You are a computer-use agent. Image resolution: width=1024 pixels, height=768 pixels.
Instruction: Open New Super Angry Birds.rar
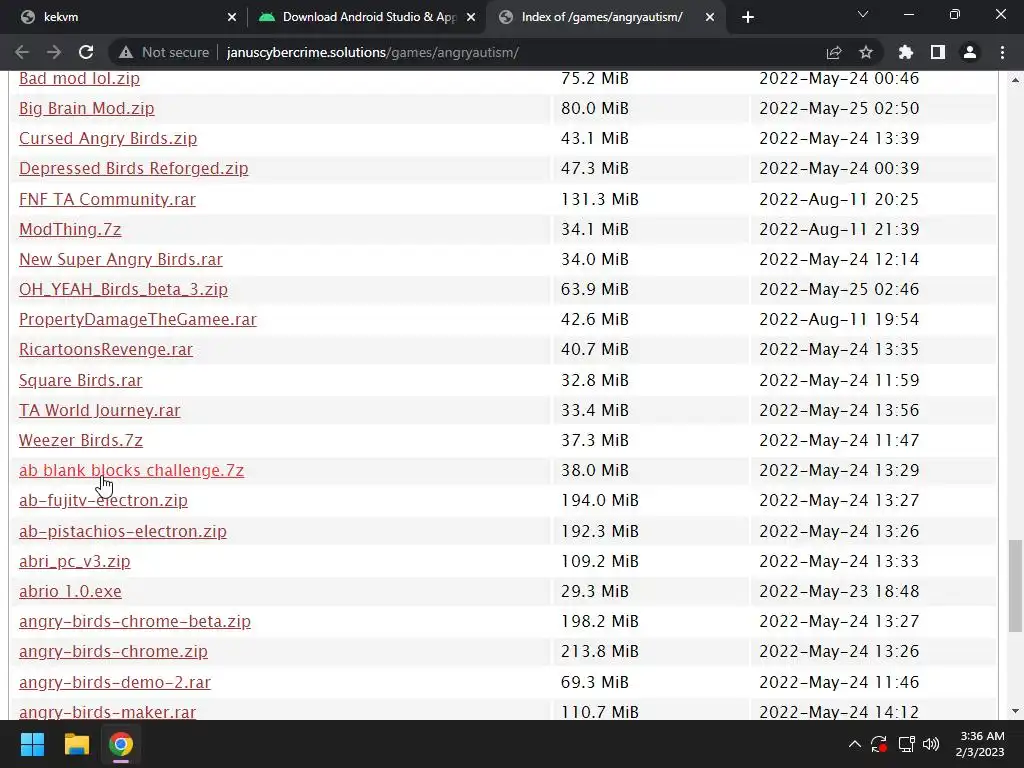click(120, 259)
